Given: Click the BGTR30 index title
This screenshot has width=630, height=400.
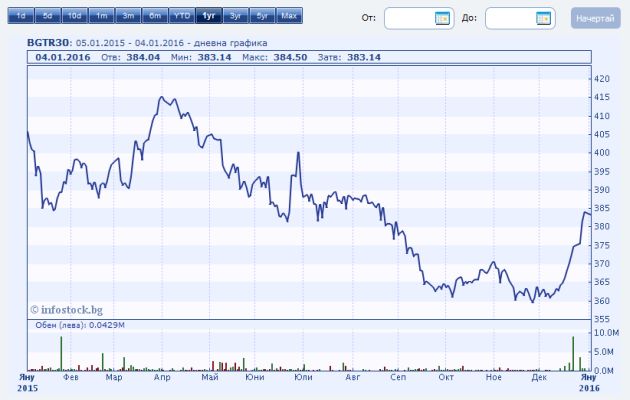Looking at the screenshot, I should [49, 44].
